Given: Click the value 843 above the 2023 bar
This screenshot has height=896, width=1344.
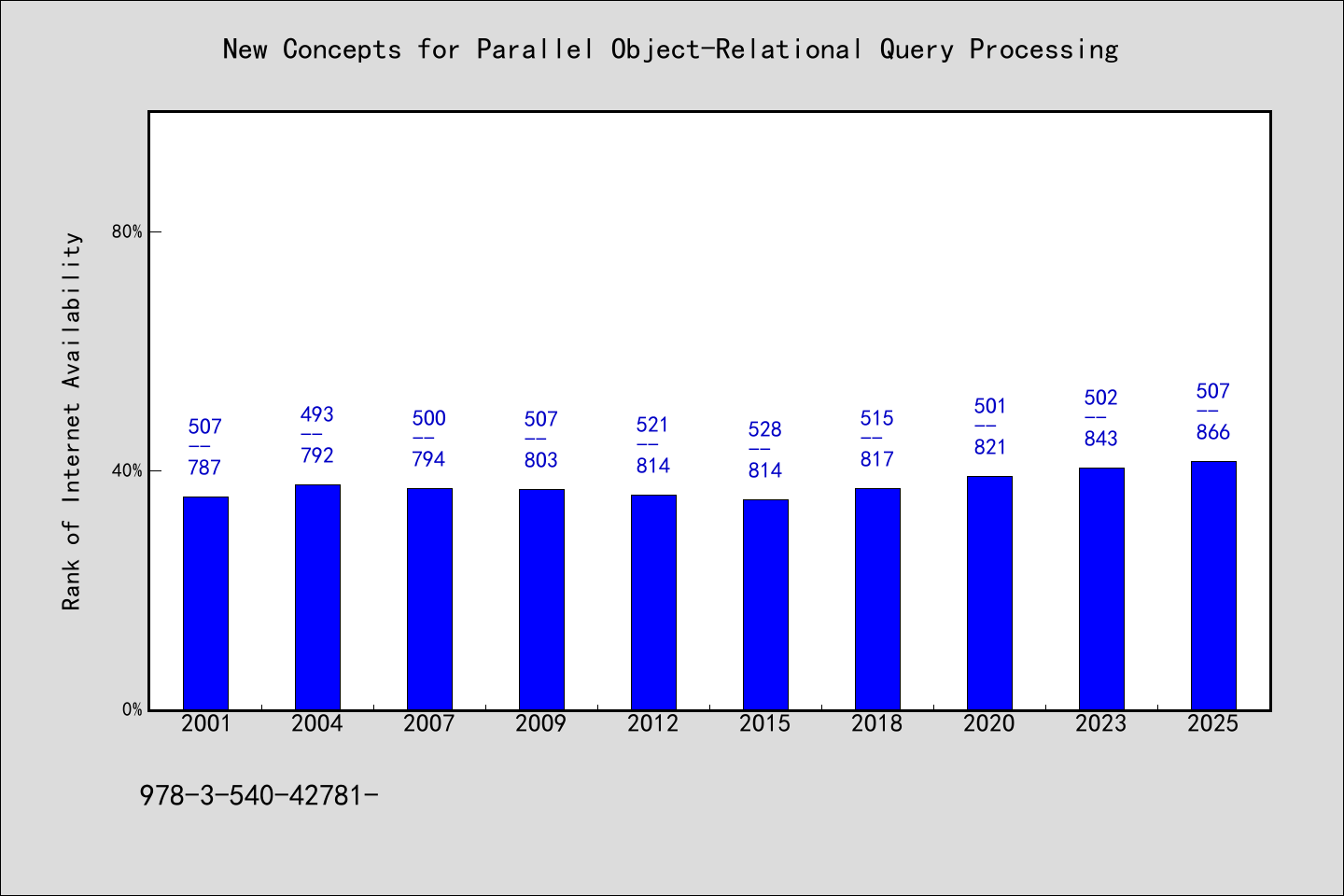Looking at the screenshot, I should pos(1101,439).
